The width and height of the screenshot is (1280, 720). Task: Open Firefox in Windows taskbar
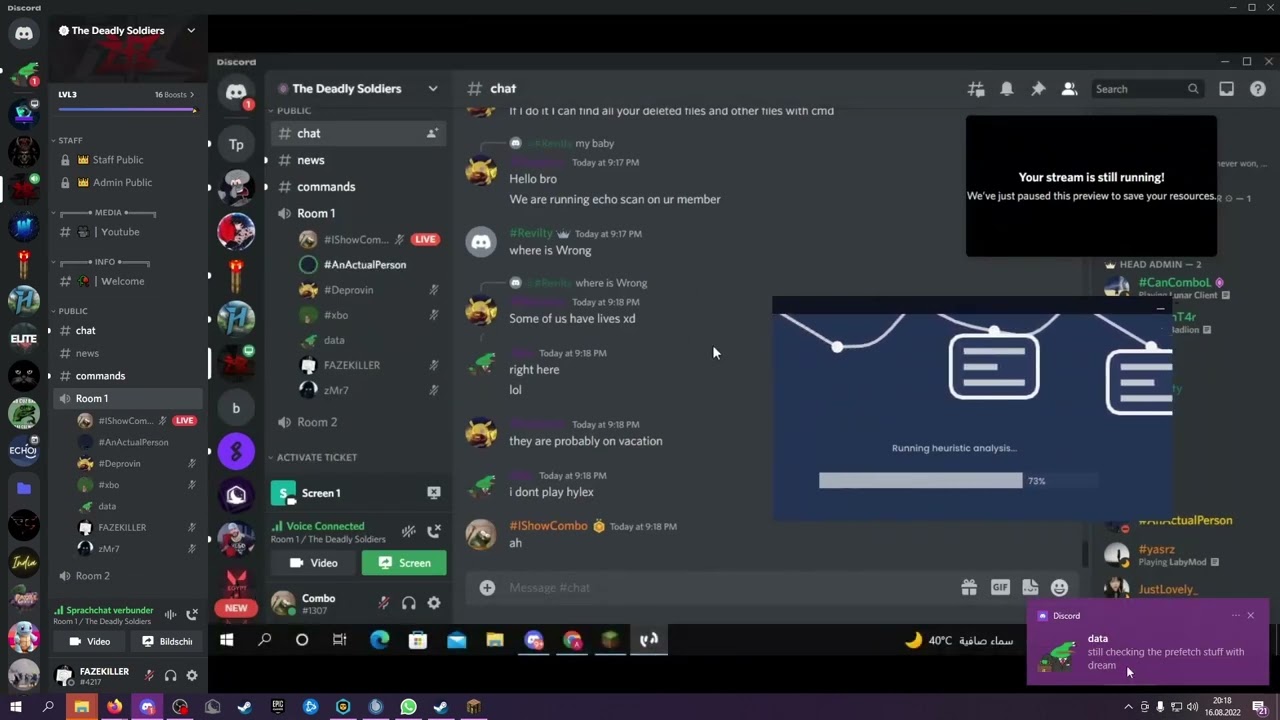click(x=114, y=707)
